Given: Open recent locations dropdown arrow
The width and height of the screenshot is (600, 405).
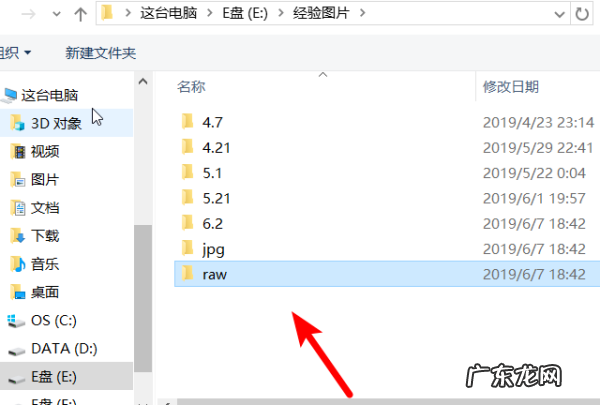Looking at the screenshot, I should (56, 14).
